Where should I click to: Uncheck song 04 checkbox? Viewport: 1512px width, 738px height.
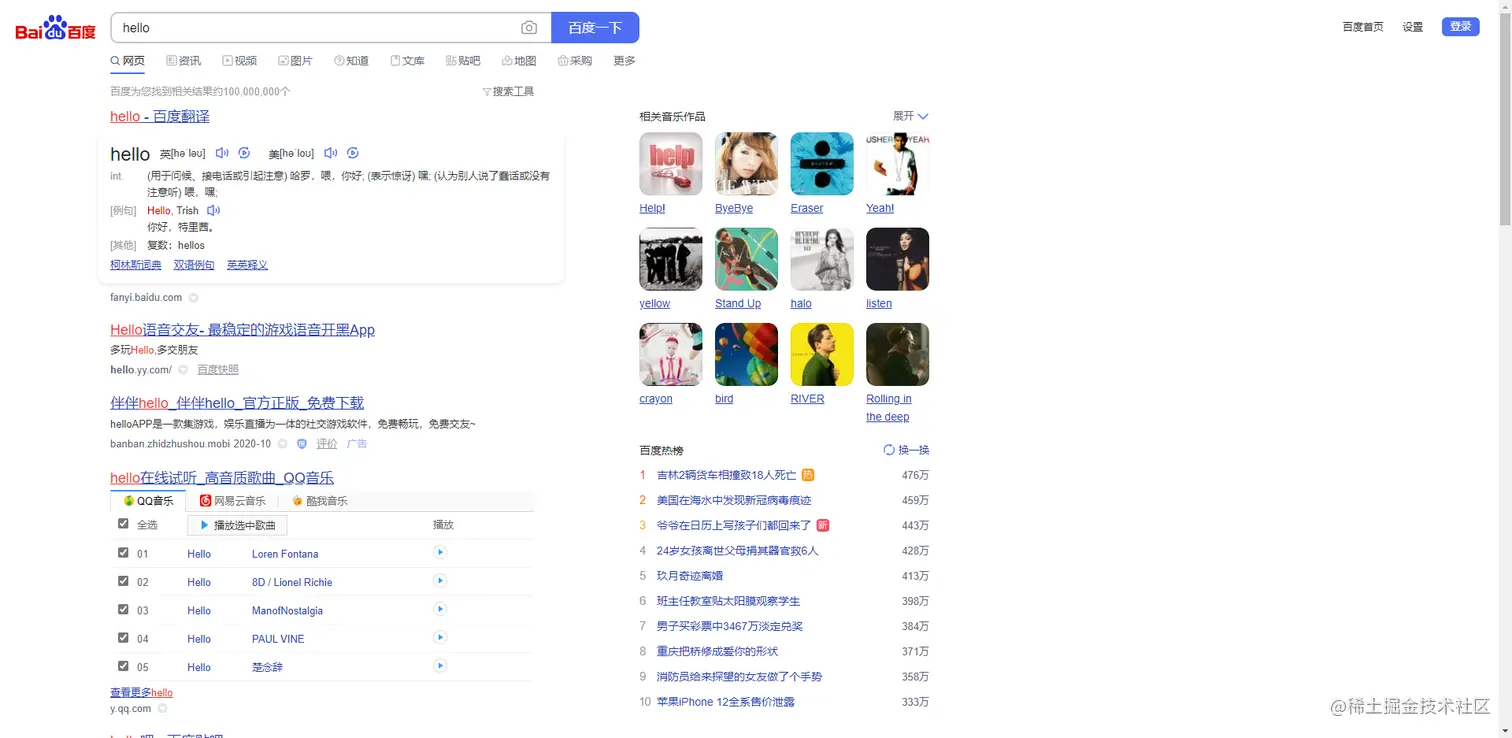pos(123,637)
